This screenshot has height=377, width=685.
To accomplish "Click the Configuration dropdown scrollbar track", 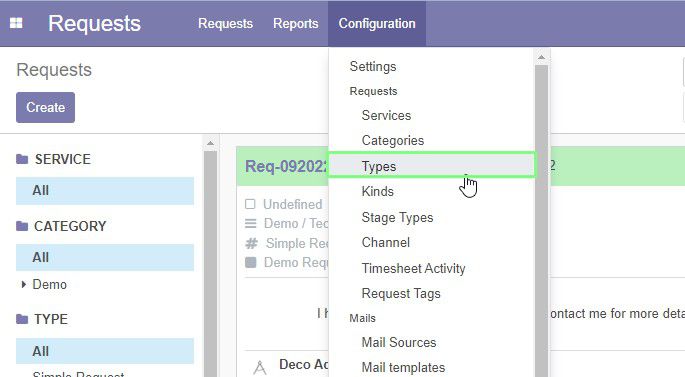I will pos(541,218).
